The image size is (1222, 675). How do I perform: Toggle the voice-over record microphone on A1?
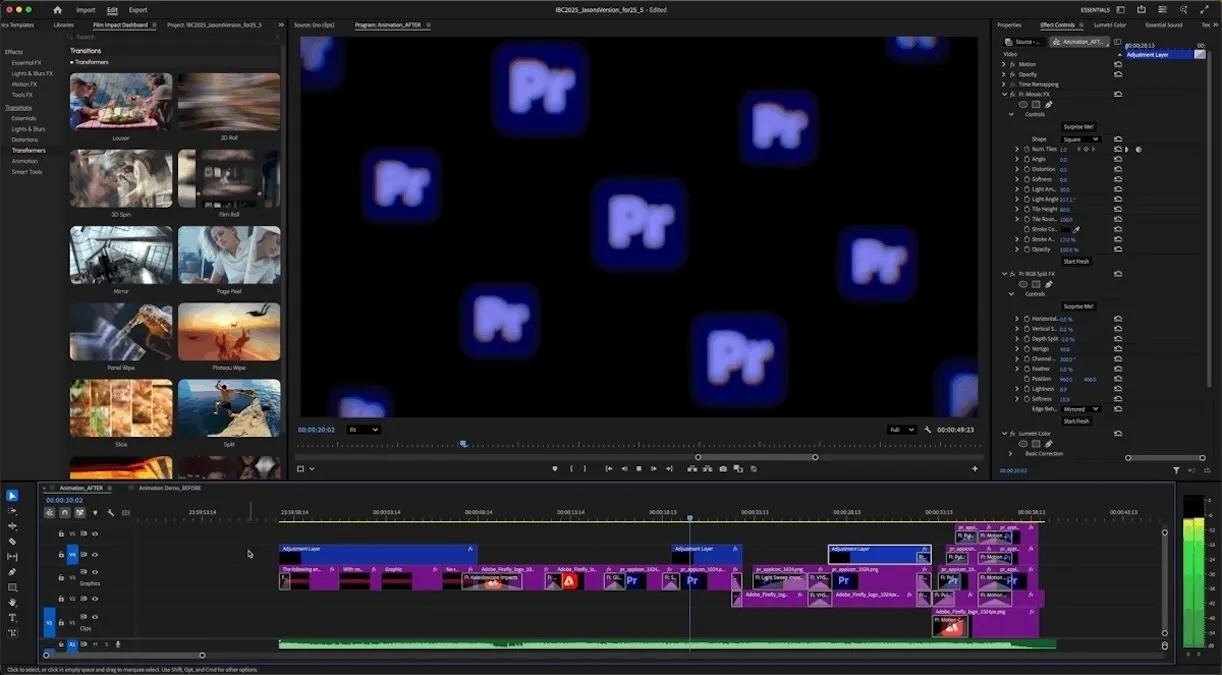coord(118,644)
